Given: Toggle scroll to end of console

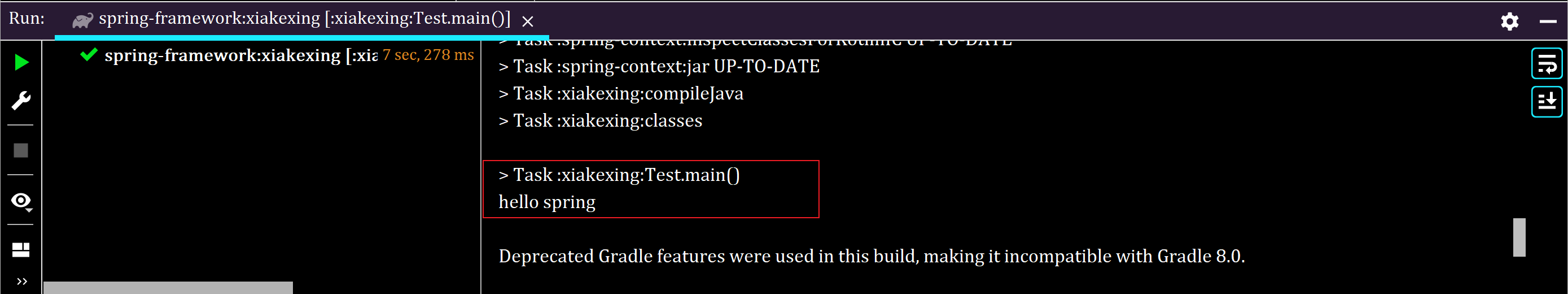Looking at the screenshot, I should (1547, 101).
